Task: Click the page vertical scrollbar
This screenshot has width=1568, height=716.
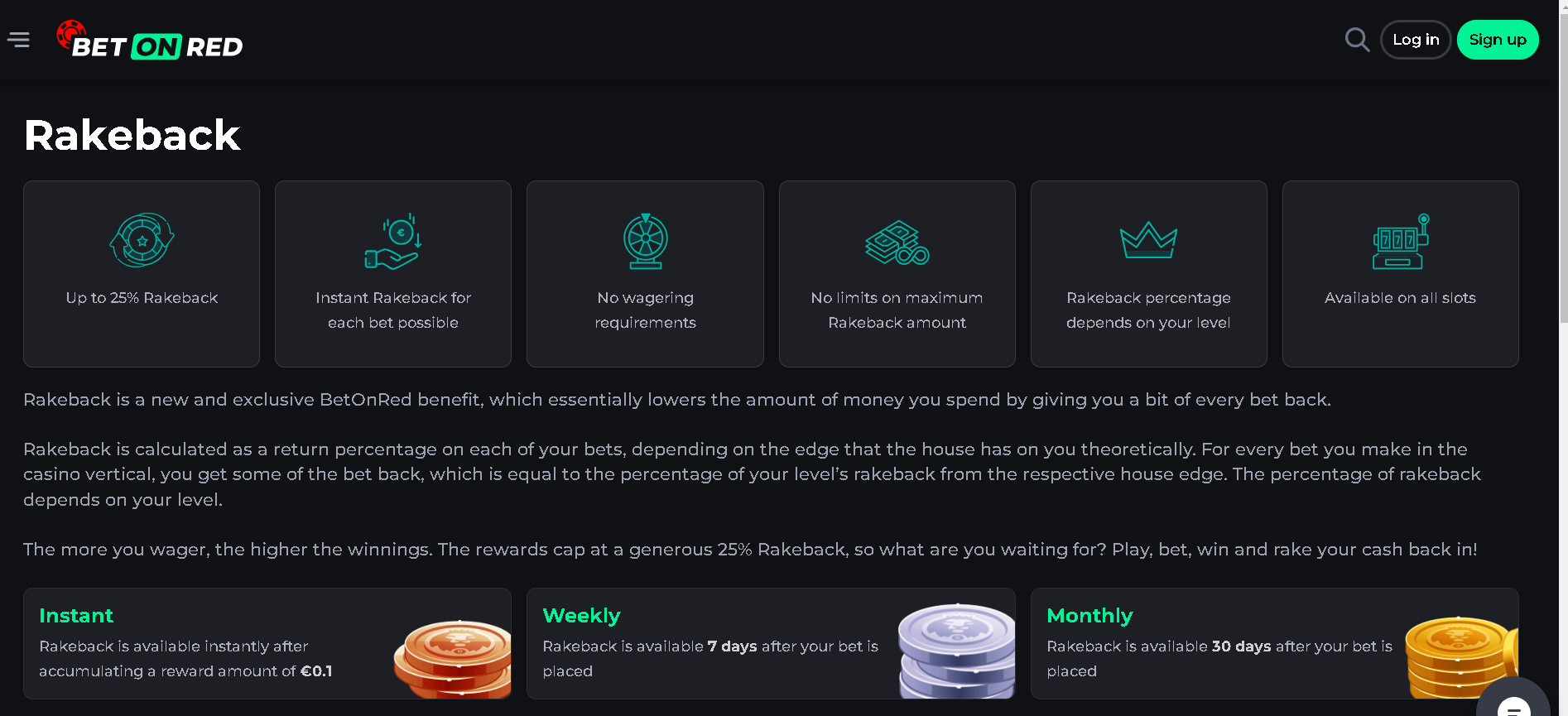Action: [1563, 166]
